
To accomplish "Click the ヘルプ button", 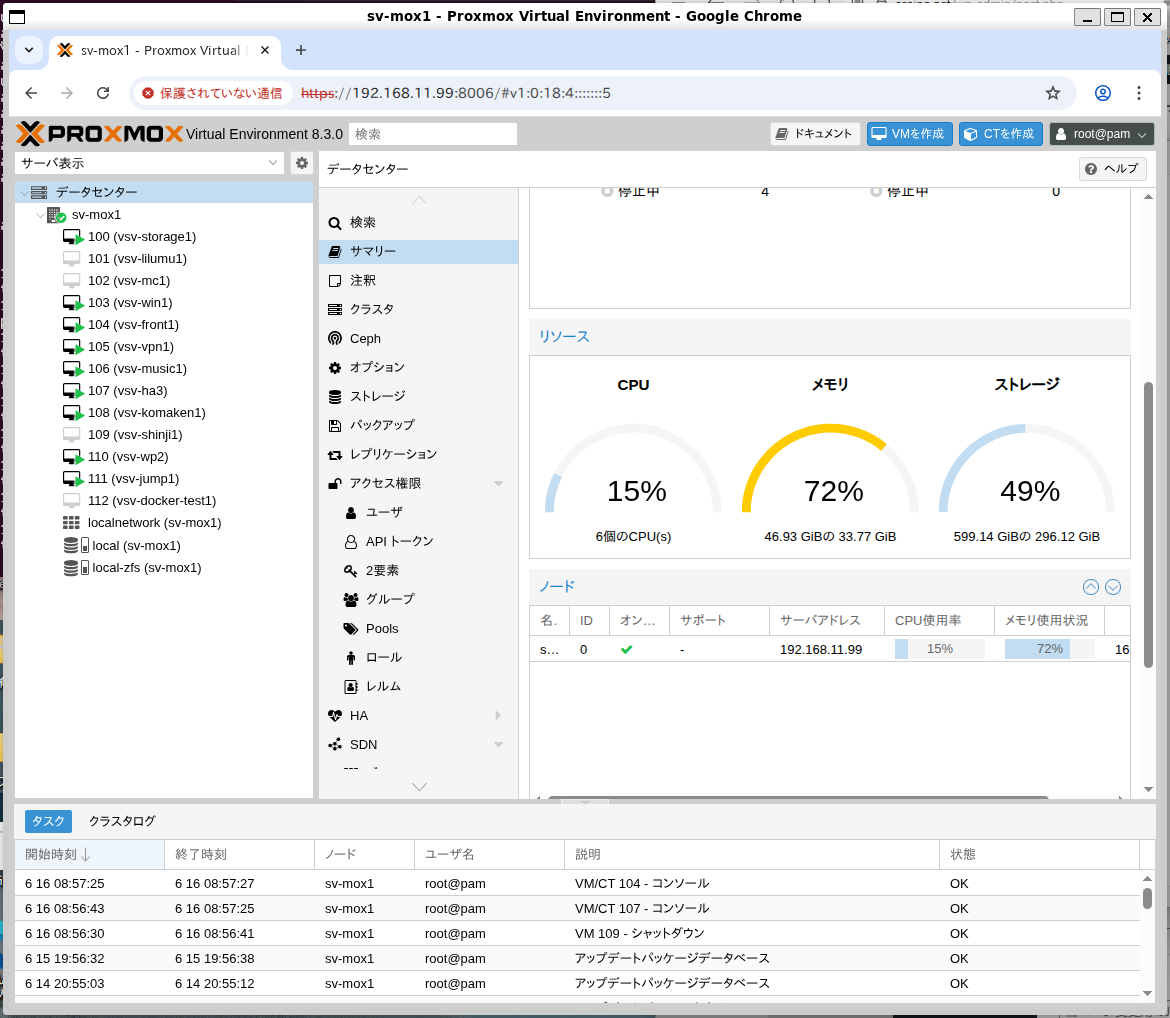I will click(1113, 169).
